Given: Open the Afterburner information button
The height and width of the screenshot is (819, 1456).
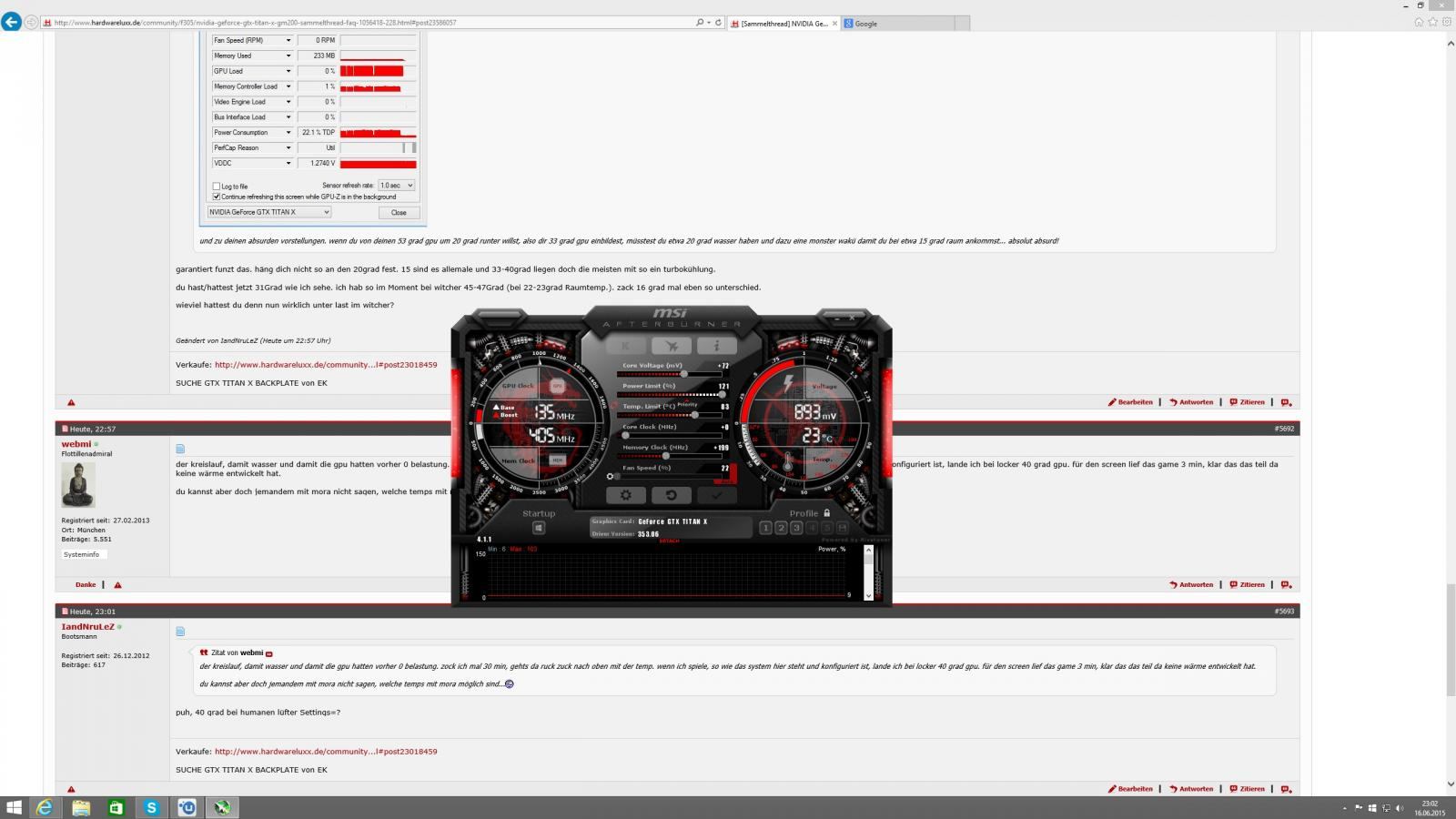Looking at the screenshot, I should click(x=717, y=346).
